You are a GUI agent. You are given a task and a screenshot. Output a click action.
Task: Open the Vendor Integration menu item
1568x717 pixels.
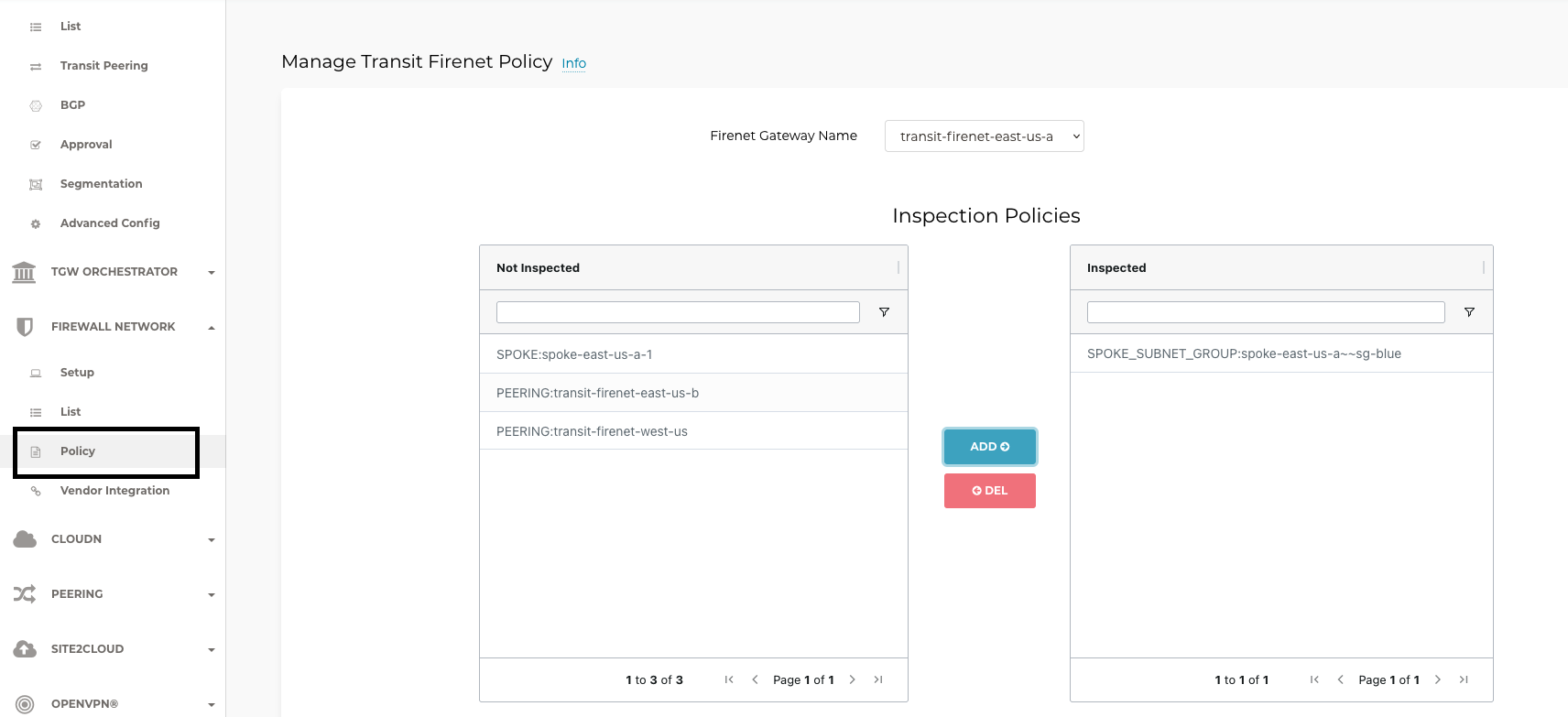(114, 491)
